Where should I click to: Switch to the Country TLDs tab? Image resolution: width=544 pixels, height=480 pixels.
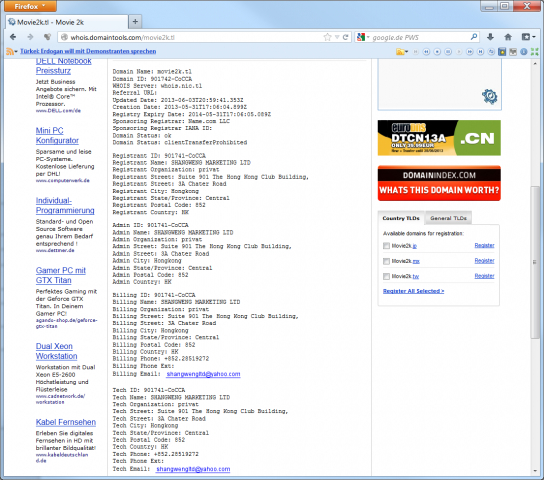[401, 218]
